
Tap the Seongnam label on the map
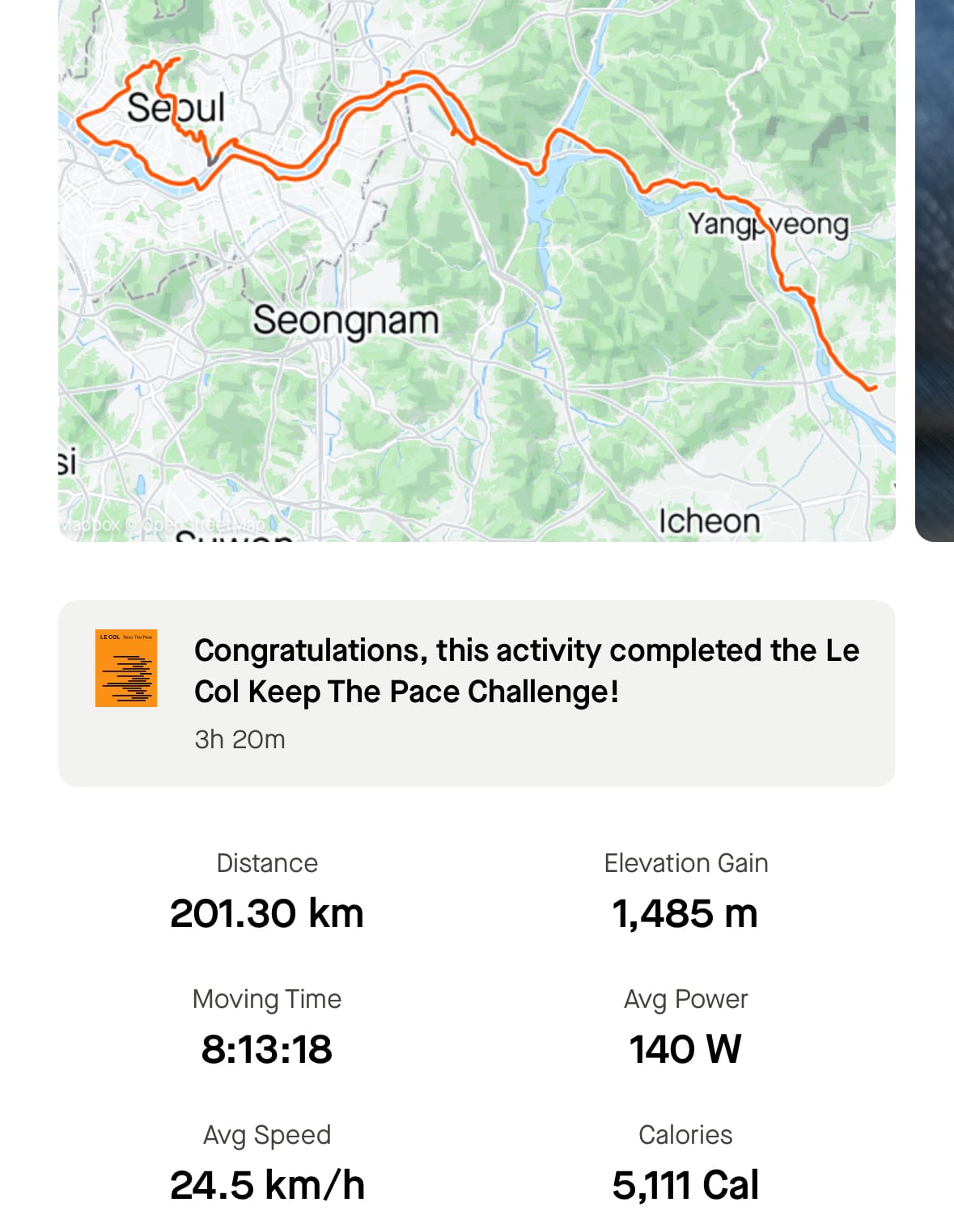coord(346,321)
